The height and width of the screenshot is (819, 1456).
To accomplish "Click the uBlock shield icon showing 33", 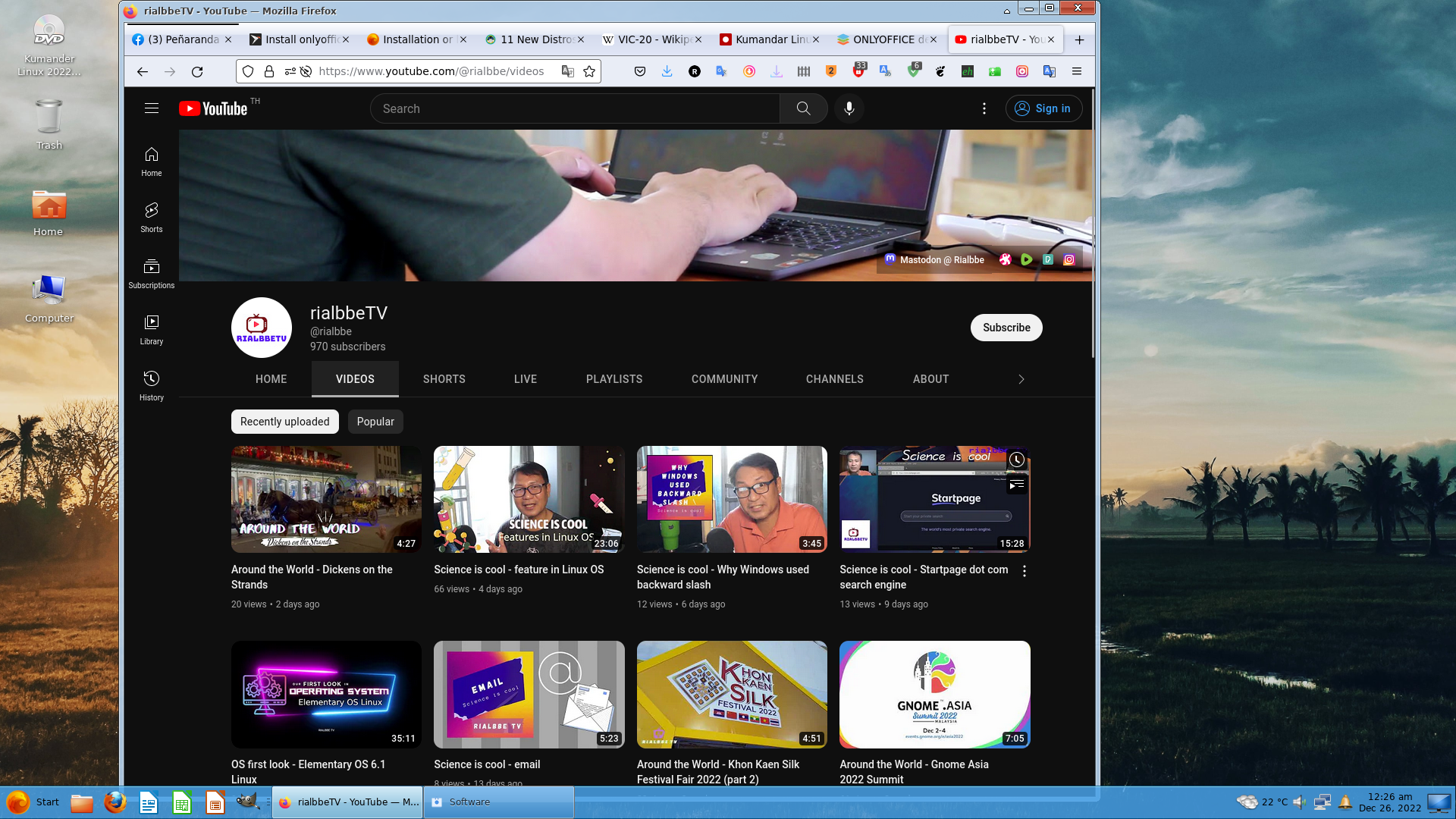I will click(x=858, y=71).
